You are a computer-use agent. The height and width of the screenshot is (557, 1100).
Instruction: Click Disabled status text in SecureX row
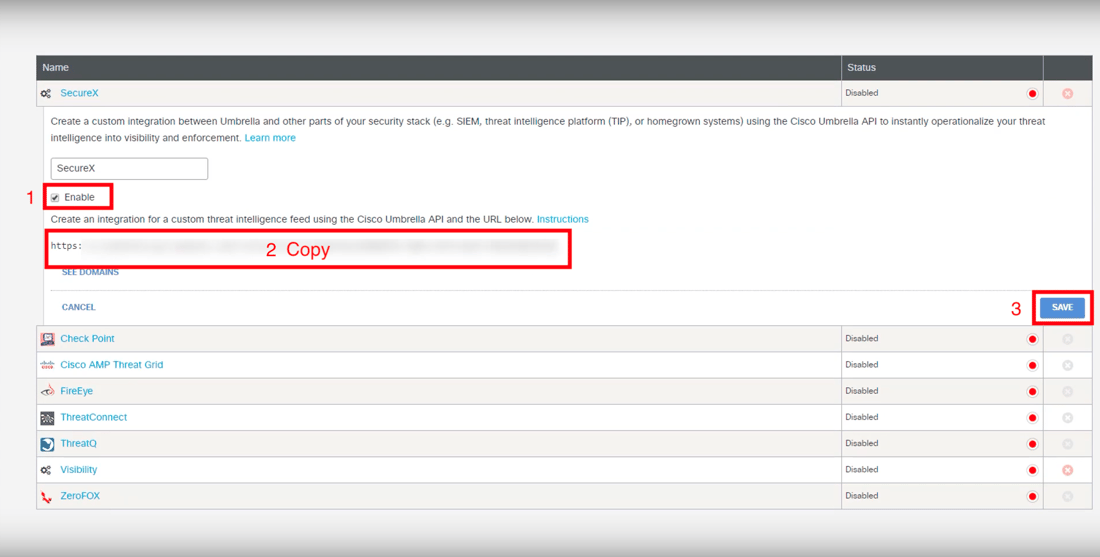(x=861, y=93)
